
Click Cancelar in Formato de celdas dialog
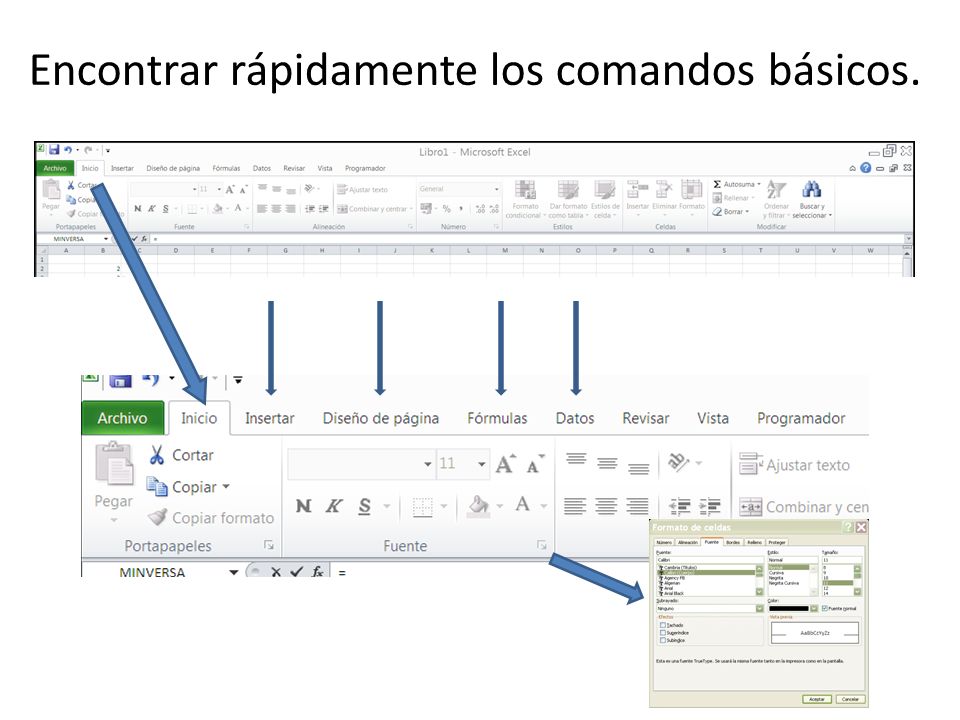pos(850,699)
